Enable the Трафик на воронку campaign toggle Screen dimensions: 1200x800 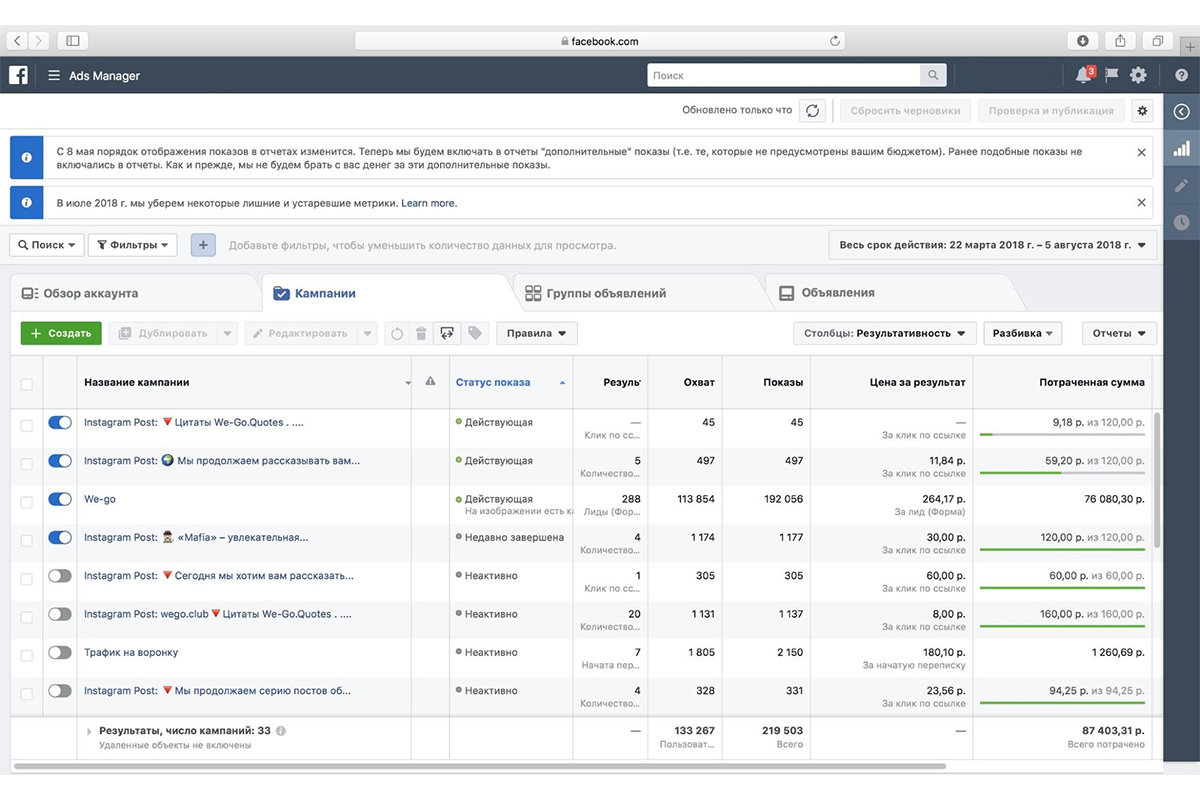(60, 652)
